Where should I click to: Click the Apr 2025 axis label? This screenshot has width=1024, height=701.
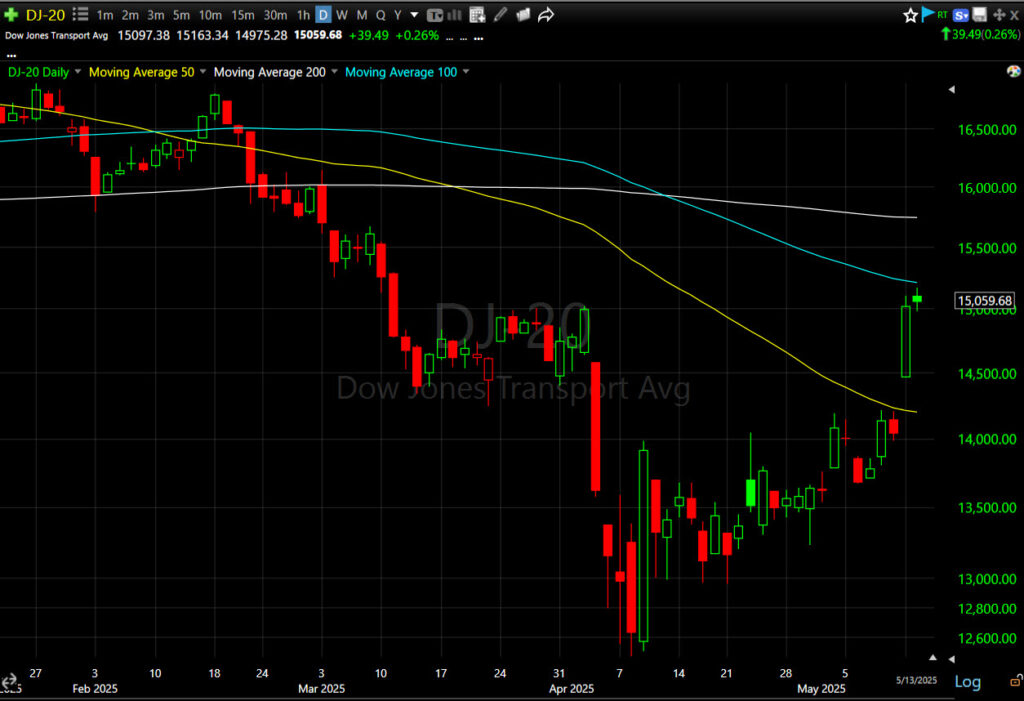(571, 689)
